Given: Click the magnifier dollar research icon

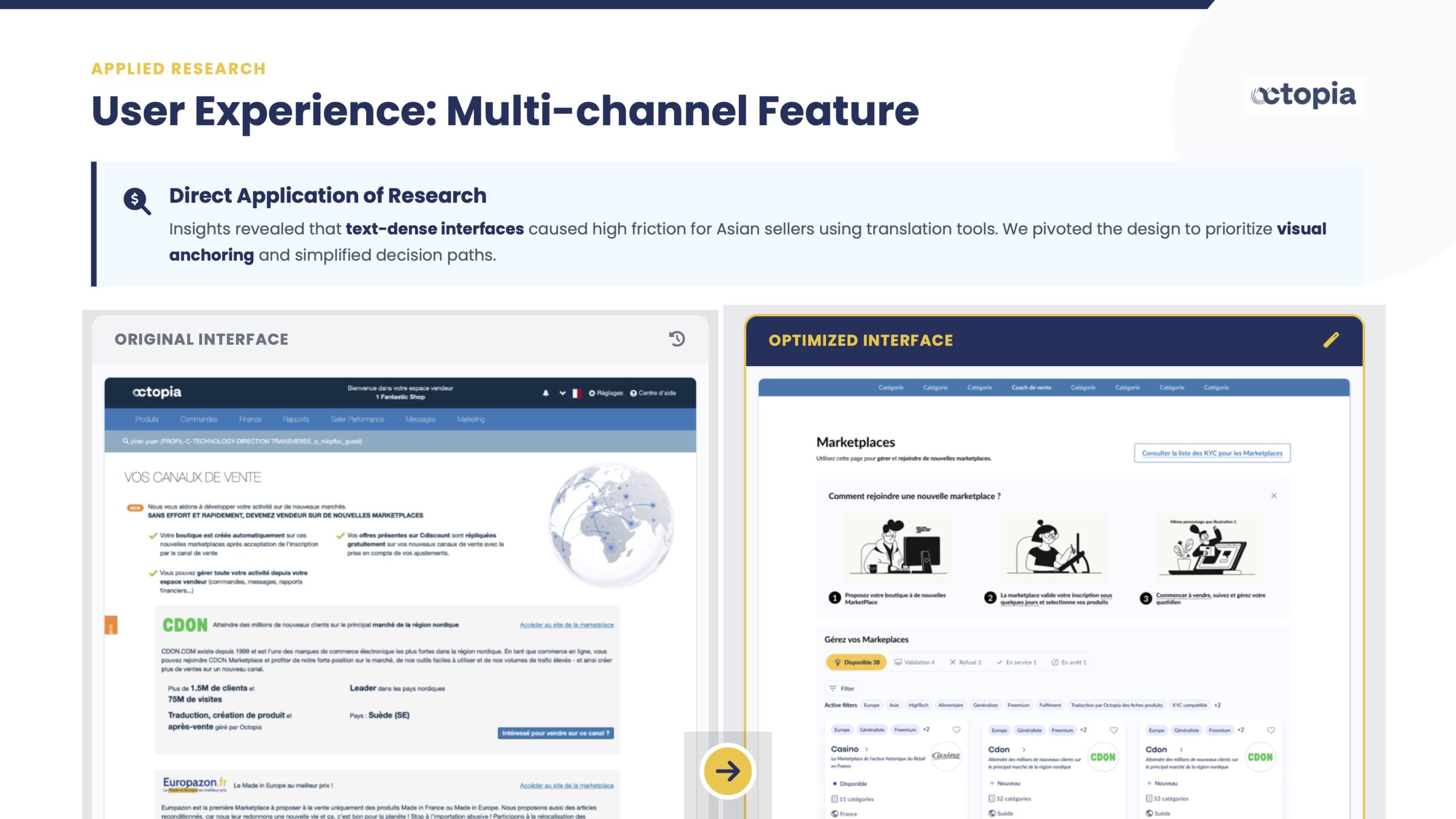Looking at the screenshot, I should (x=136, y=201).
